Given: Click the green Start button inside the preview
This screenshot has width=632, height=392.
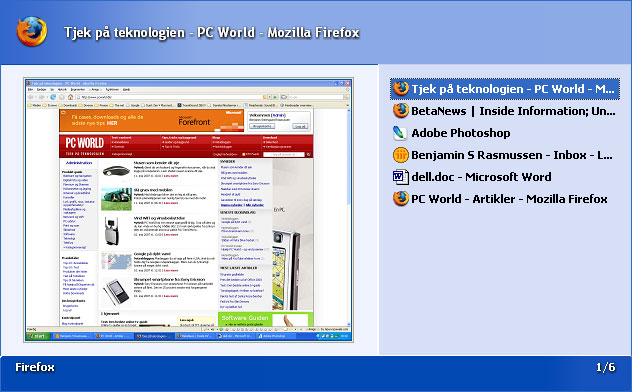Looking at the screenshot, I should click(38, 336).
